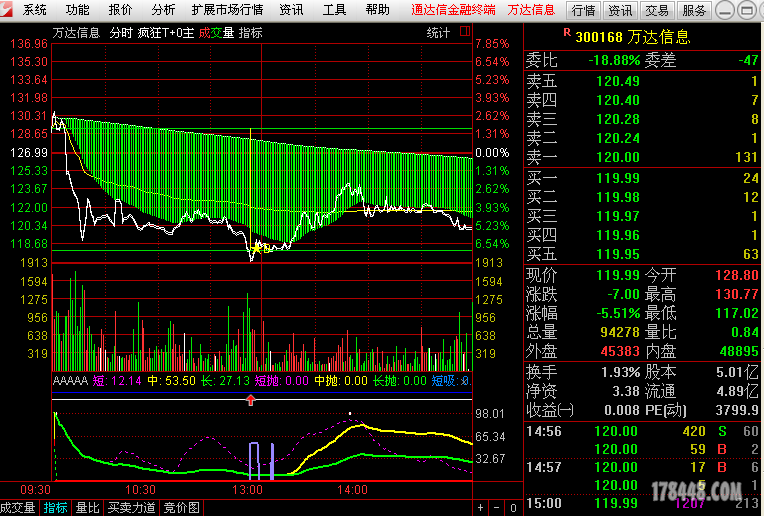Click the 内盘 value 48895

(739, 351)
